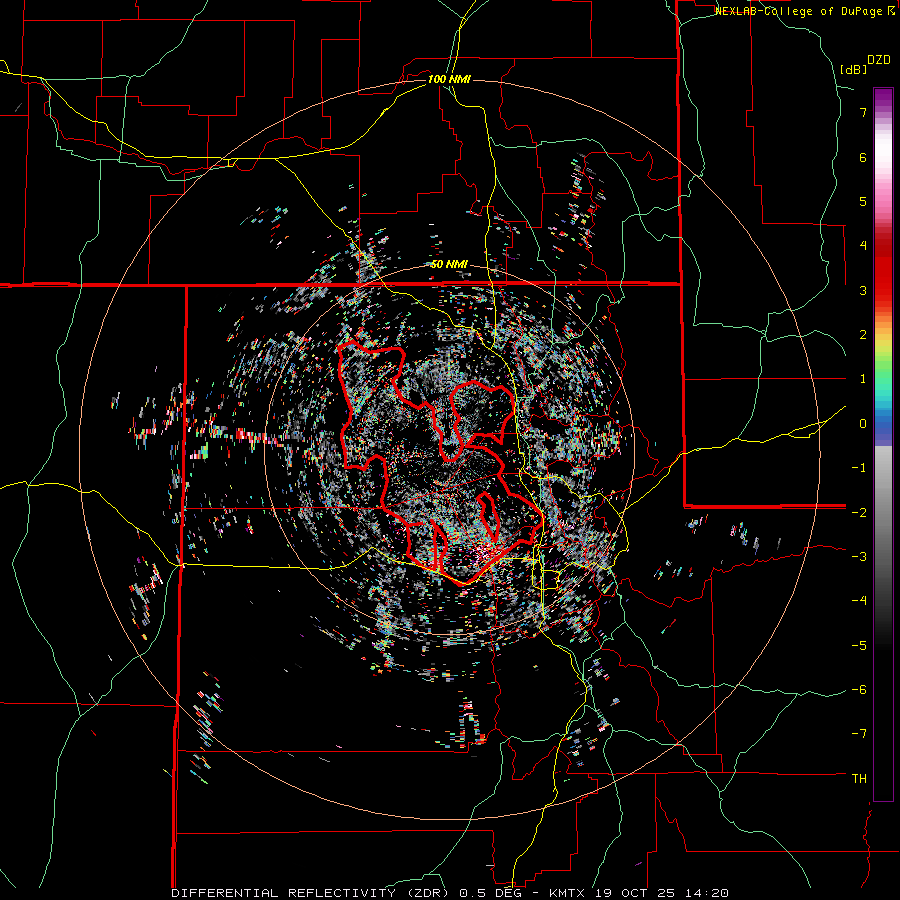900x900 pixels.
Task: Click the '50 NMI' range ring label
Action: click(x=449, y=265)
